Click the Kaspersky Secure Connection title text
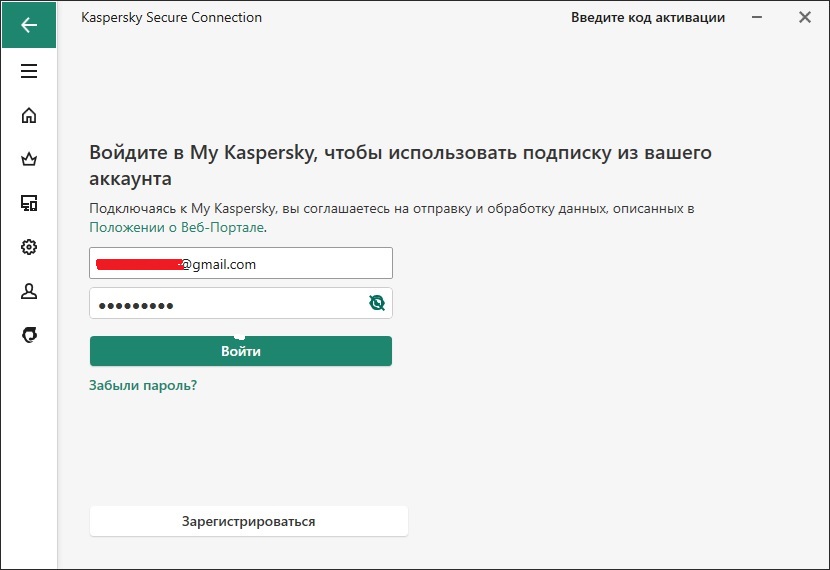 coord(172,17)
